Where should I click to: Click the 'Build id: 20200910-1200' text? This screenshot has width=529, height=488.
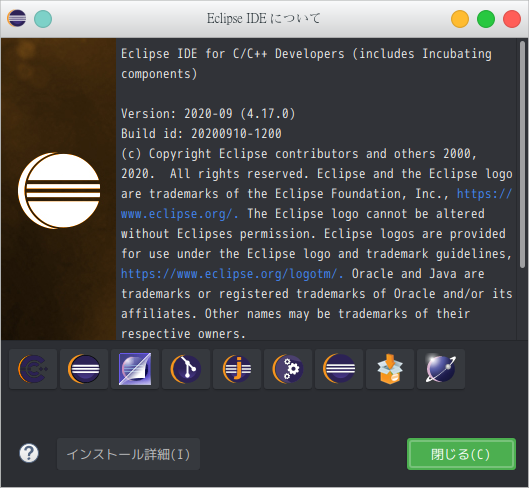coord(201,134)
